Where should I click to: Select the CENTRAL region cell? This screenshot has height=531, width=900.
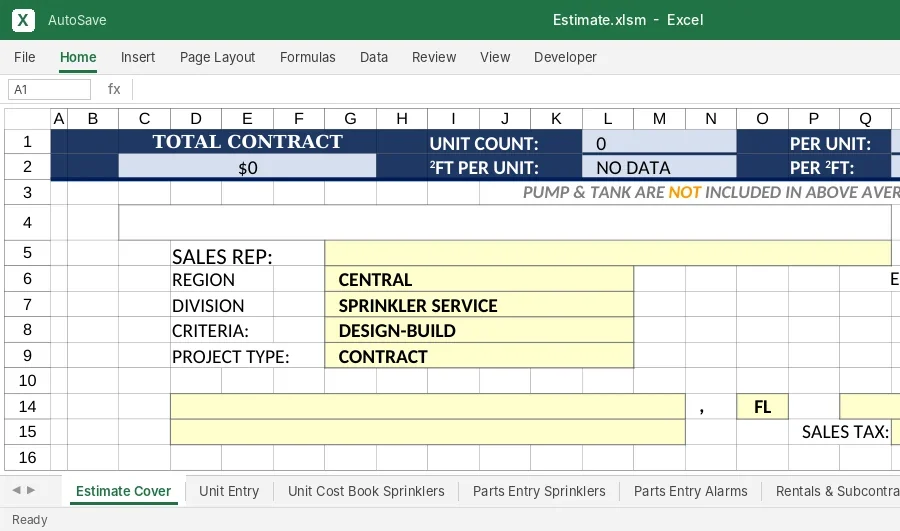pyautogui.click(x=479, y=279)
